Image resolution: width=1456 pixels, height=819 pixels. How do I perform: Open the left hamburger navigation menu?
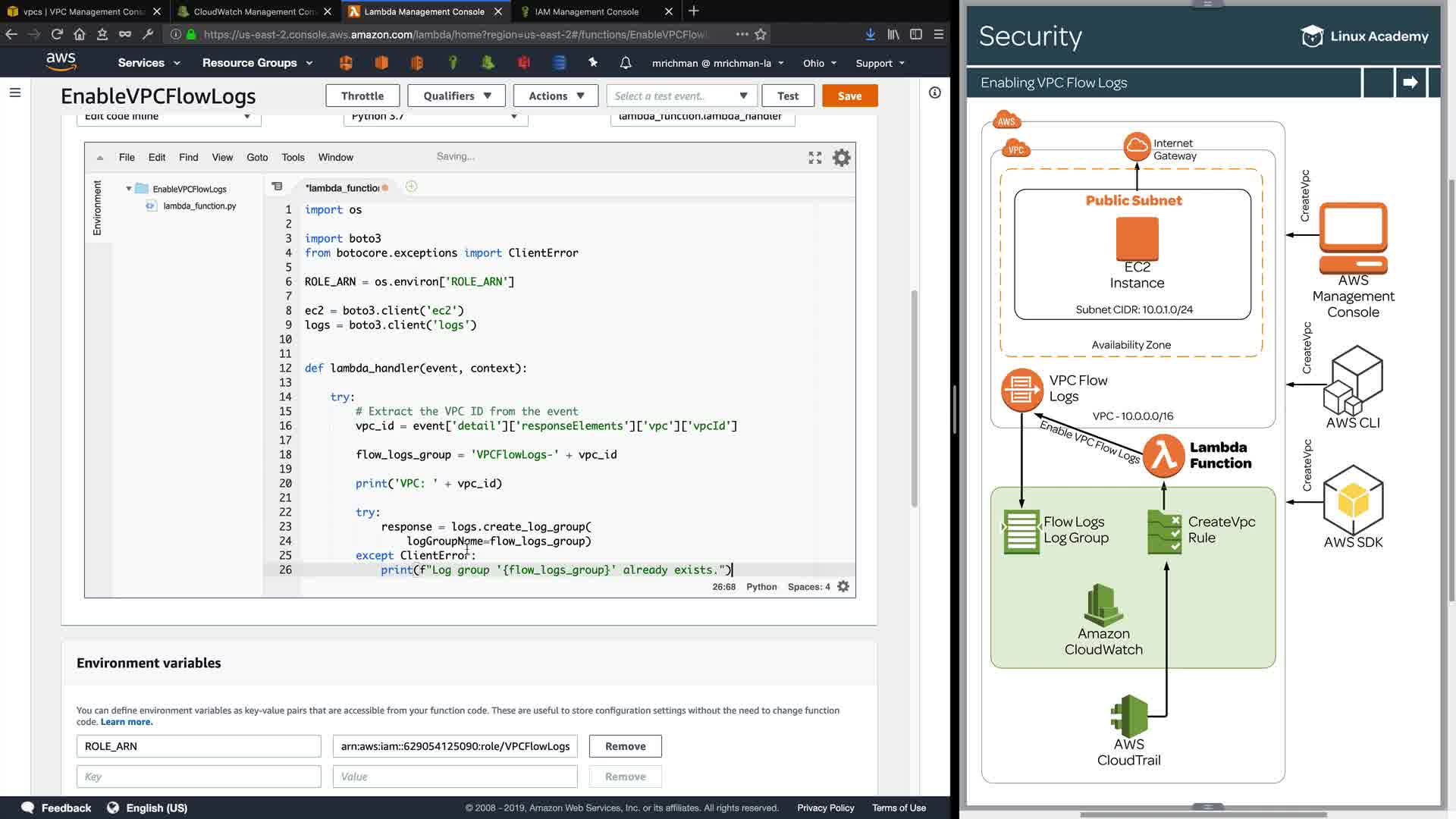tap(15, 93)
